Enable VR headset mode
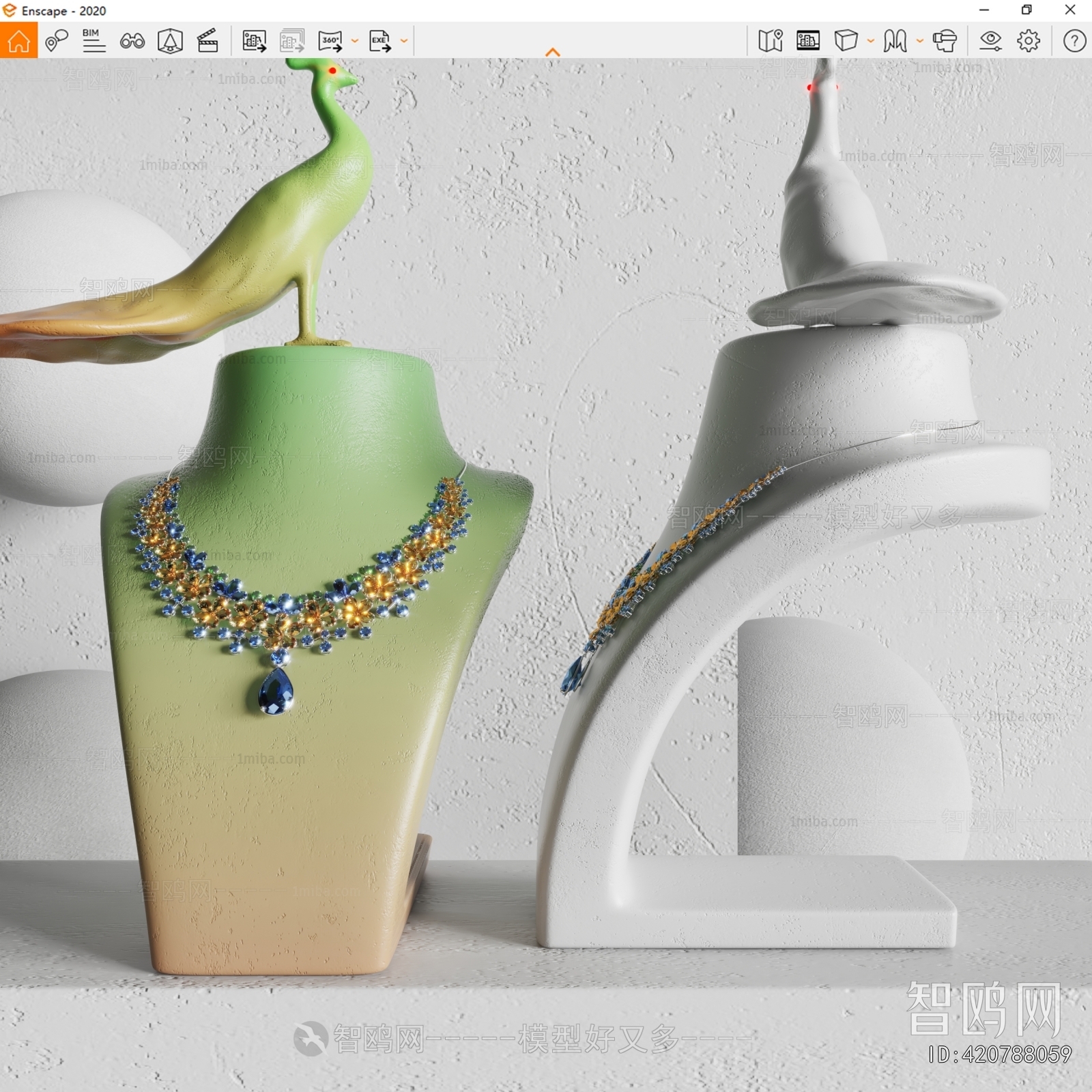1092x1092 pixels. pyautogui.click(x=945, y=41)
